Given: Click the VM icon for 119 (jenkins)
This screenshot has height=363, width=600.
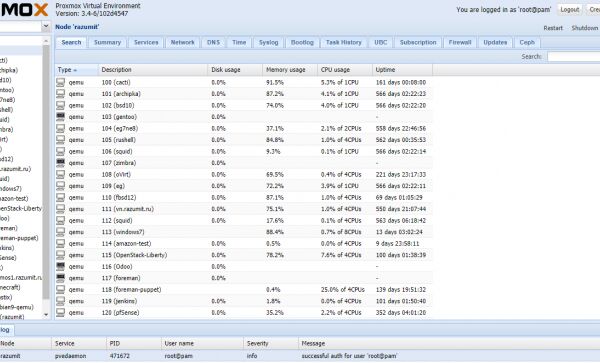Looking at the screenshot, I should (x=60, y=301).
